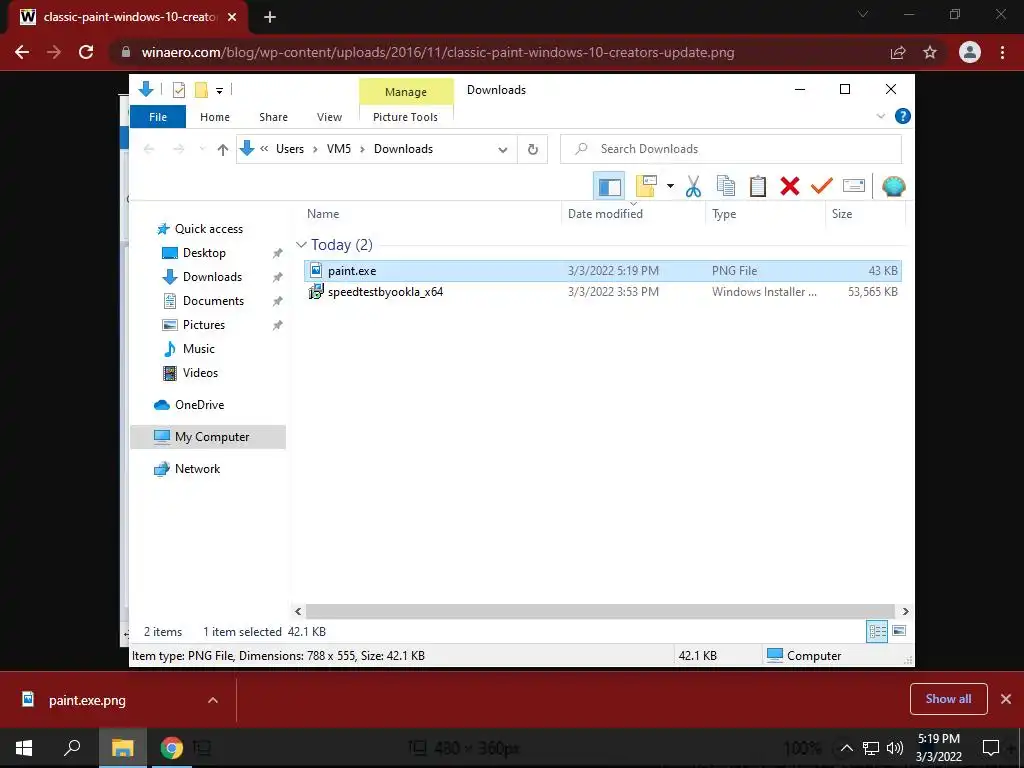Click the Chrome icon in the taskbar
The image size is (1024, 768).
(172, 748)
